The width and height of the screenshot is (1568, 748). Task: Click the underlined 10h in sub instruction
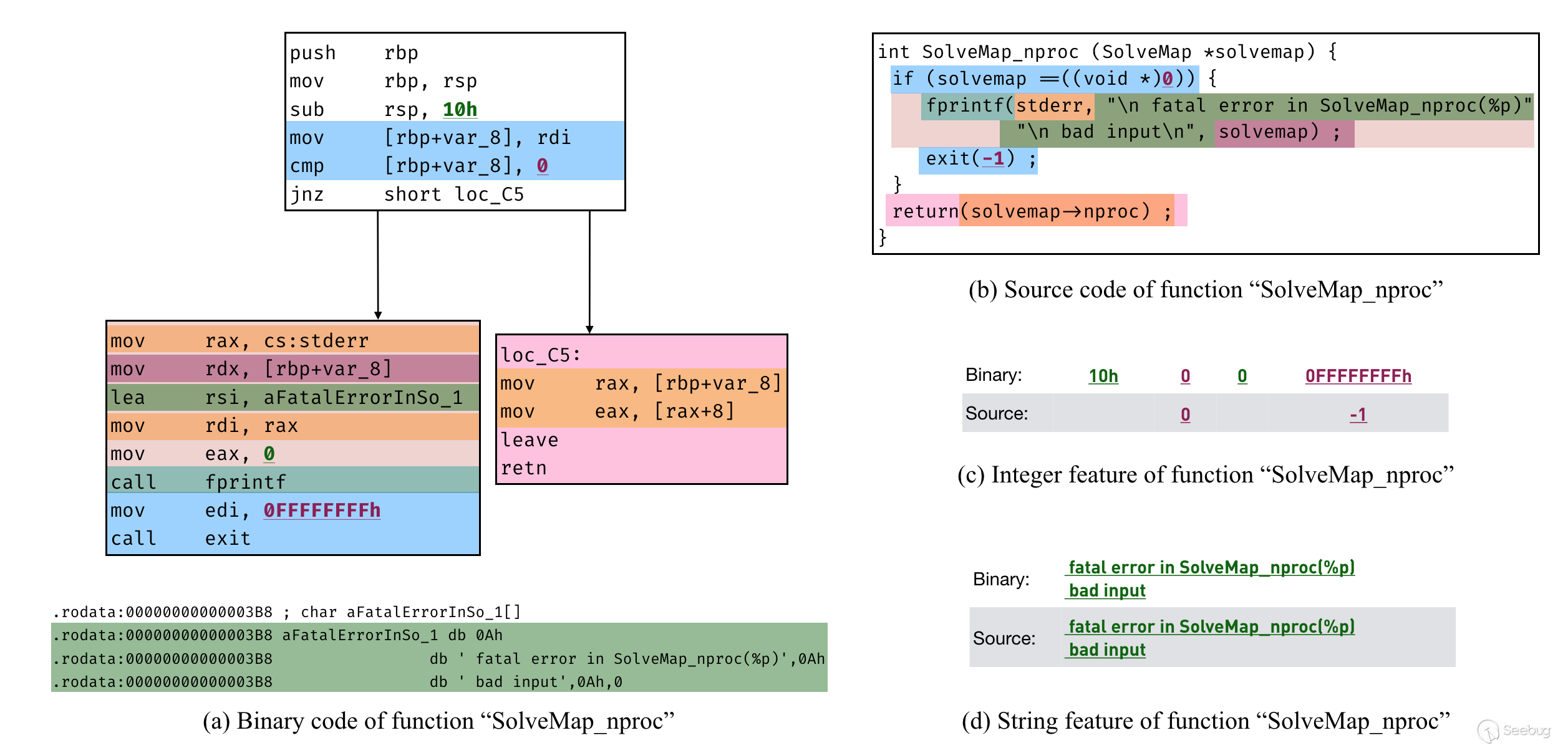460,110
